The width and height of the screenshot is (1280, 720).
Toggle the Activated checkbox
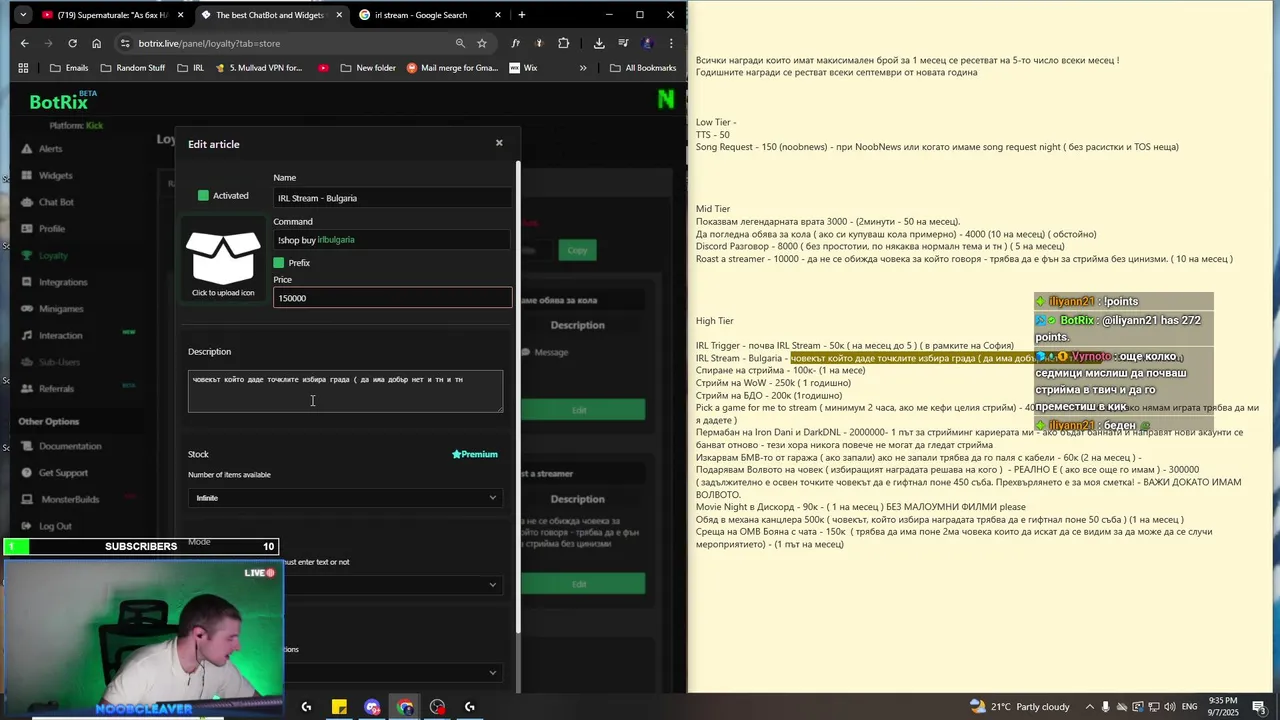click(x=203, y=196)
